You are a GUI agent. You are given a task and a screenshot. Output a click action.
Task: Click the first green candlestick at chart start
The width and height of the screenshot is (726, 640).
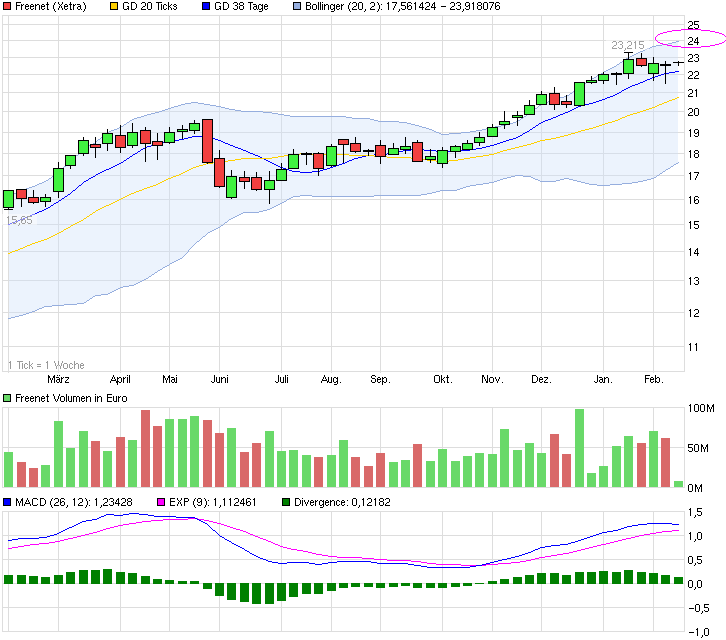click(8, 199)
